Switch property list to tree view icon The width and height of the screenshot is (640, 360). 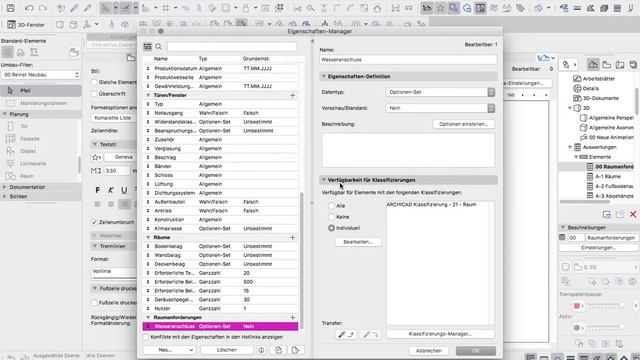[148, 47]
